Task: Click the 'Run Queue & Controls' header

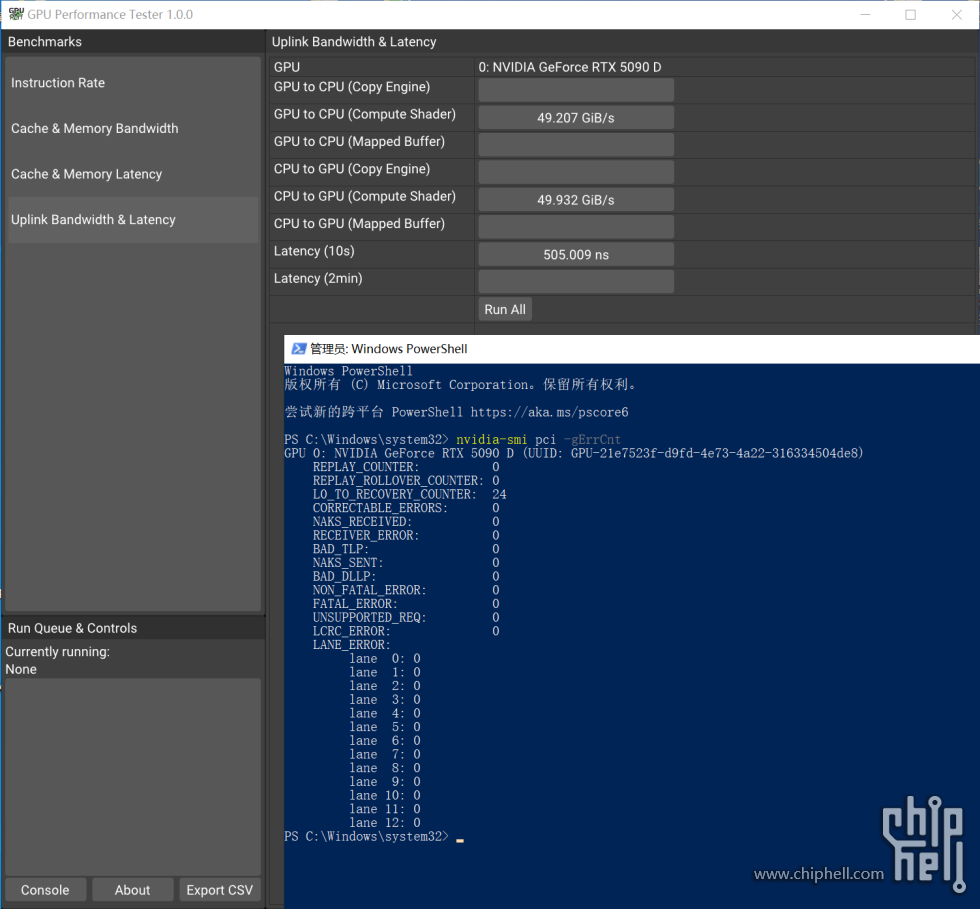Action: coord(72,628)
